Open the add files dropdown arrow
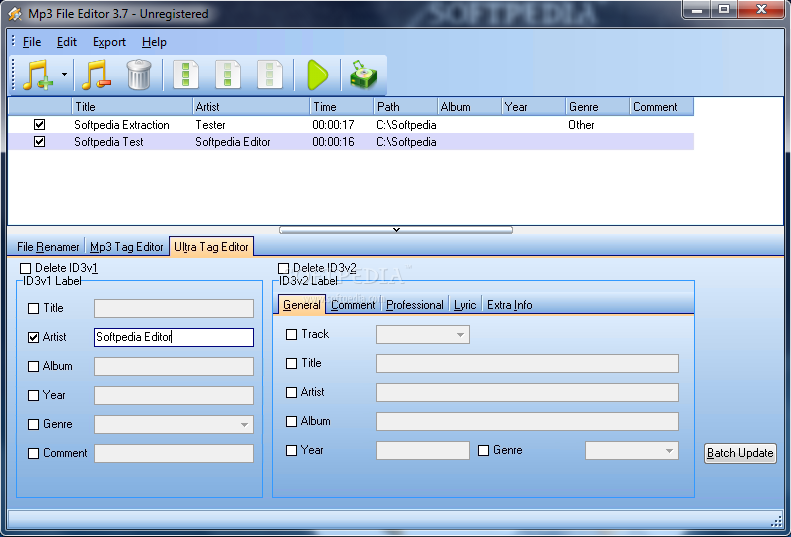This screenshot has height=537, width=791. [x=65, y=75]
